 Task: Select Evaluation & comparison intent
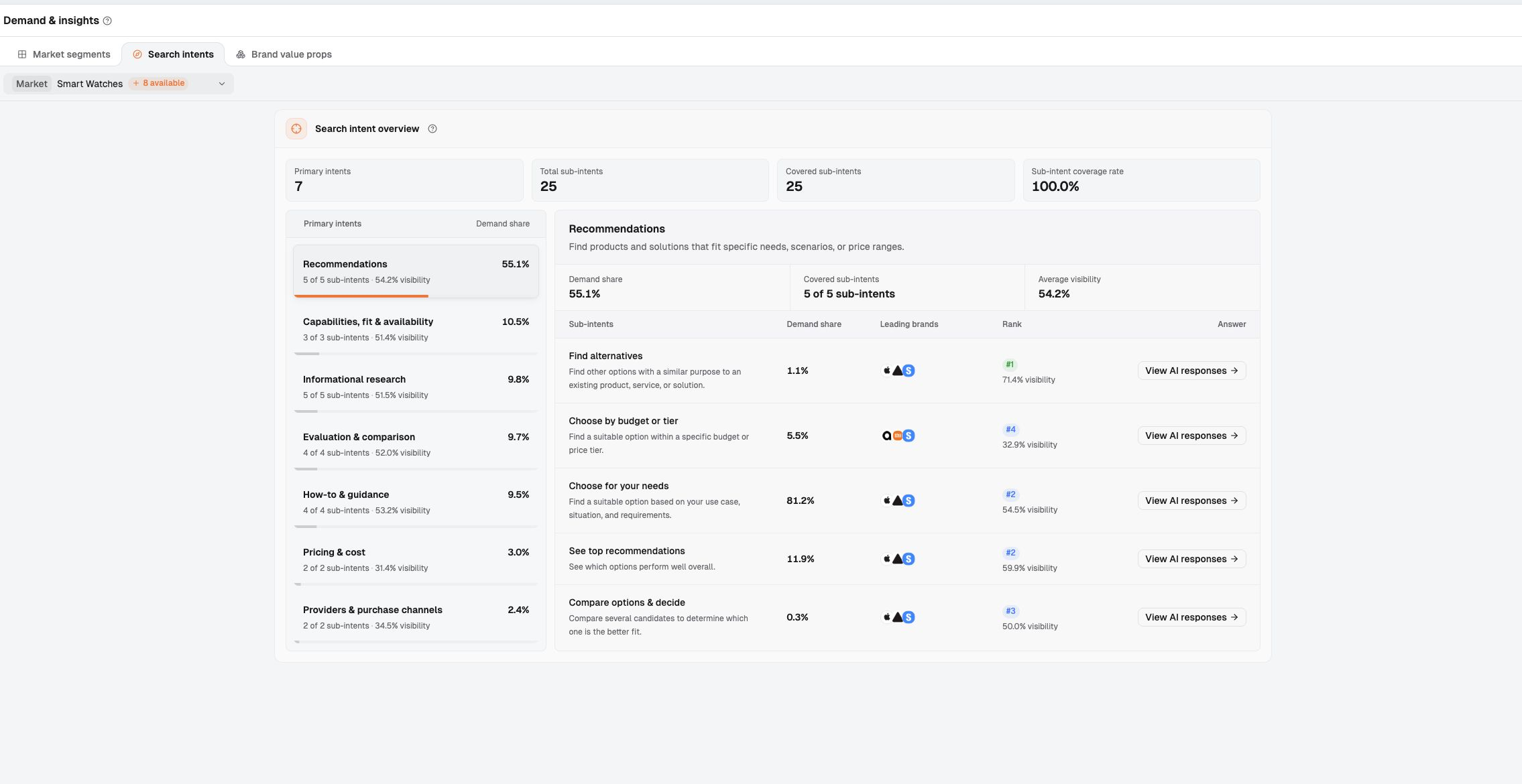tap(416, 444)
